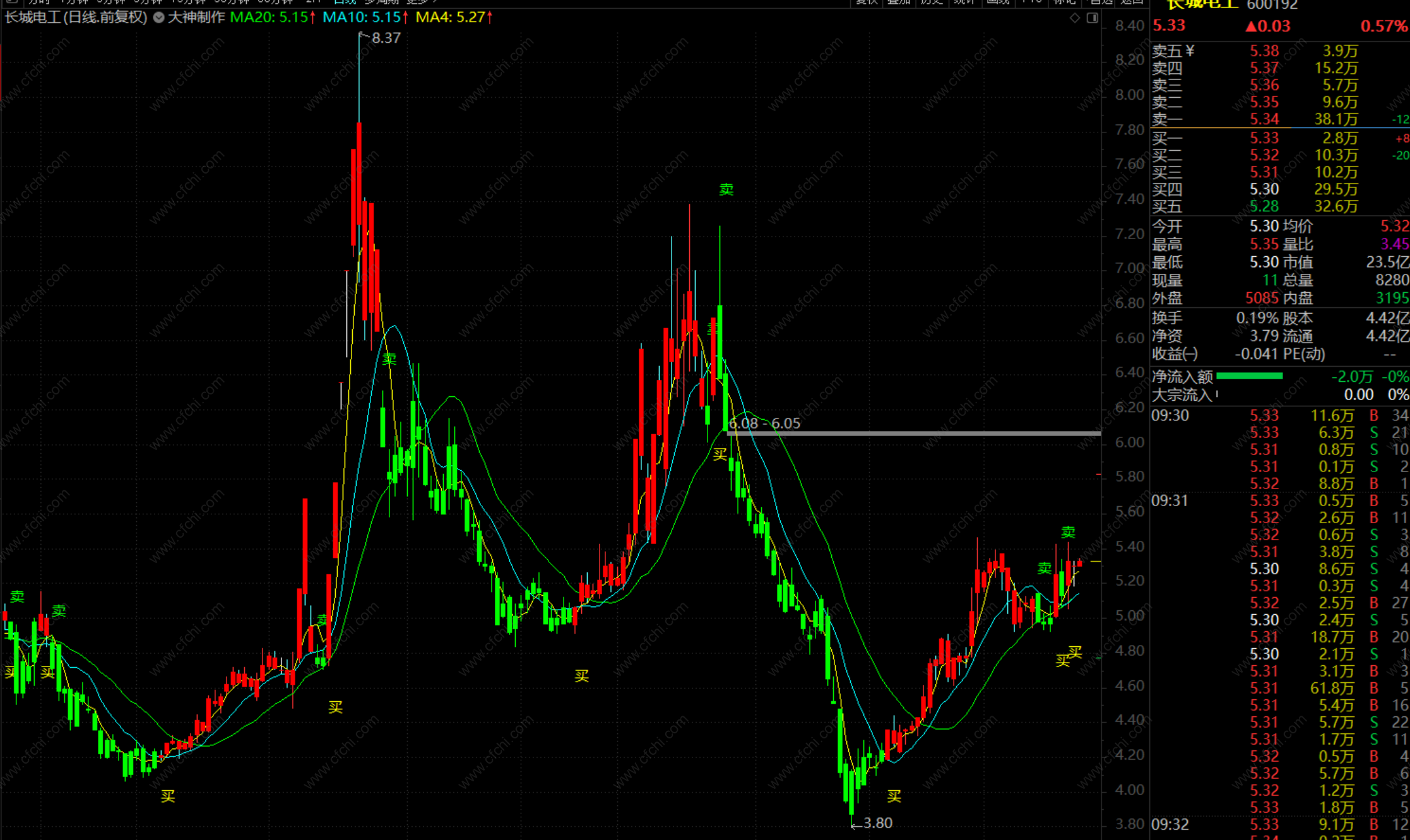The height and width of the screenshot is (840, 1410).
Task: Select the gray 6.08 - 6.05 horizontal line
Action: tap(915, 434)
